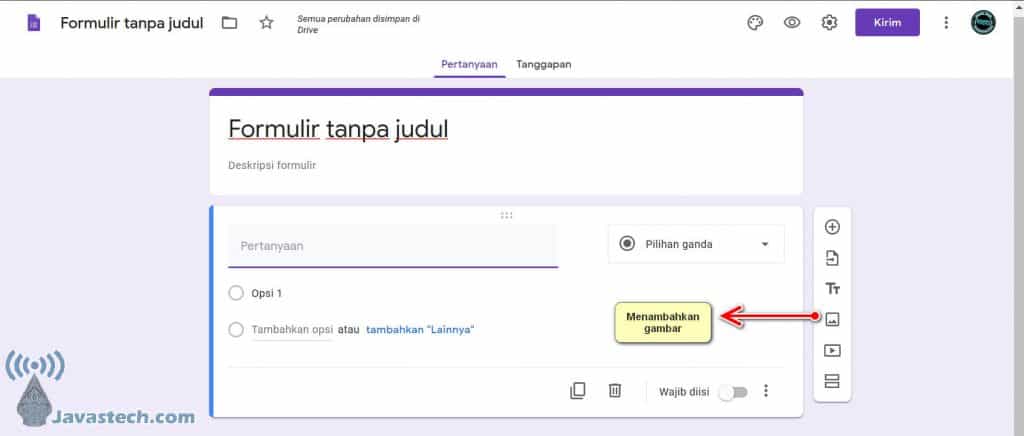The height and width of the screenshot is (436, 1024).
Task: Add a new question with plus icon
Action: click(x=832, y=227)
